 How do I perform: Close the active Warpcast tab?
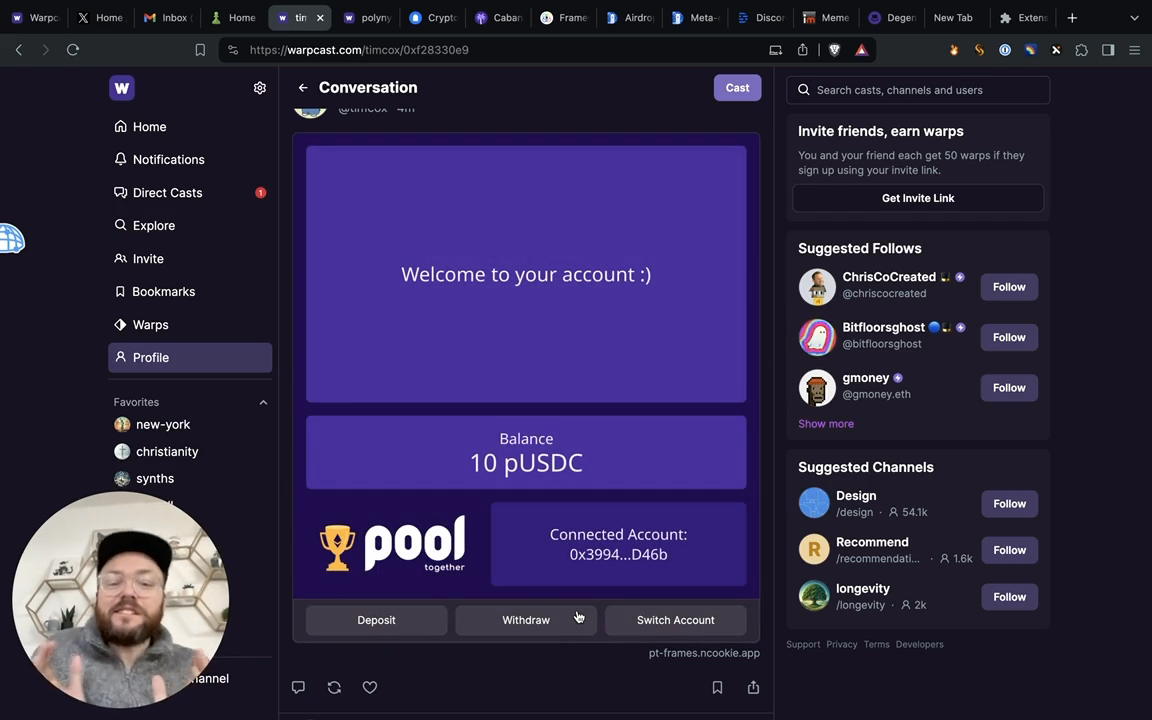pyautogui.click(x=320, y=18)
